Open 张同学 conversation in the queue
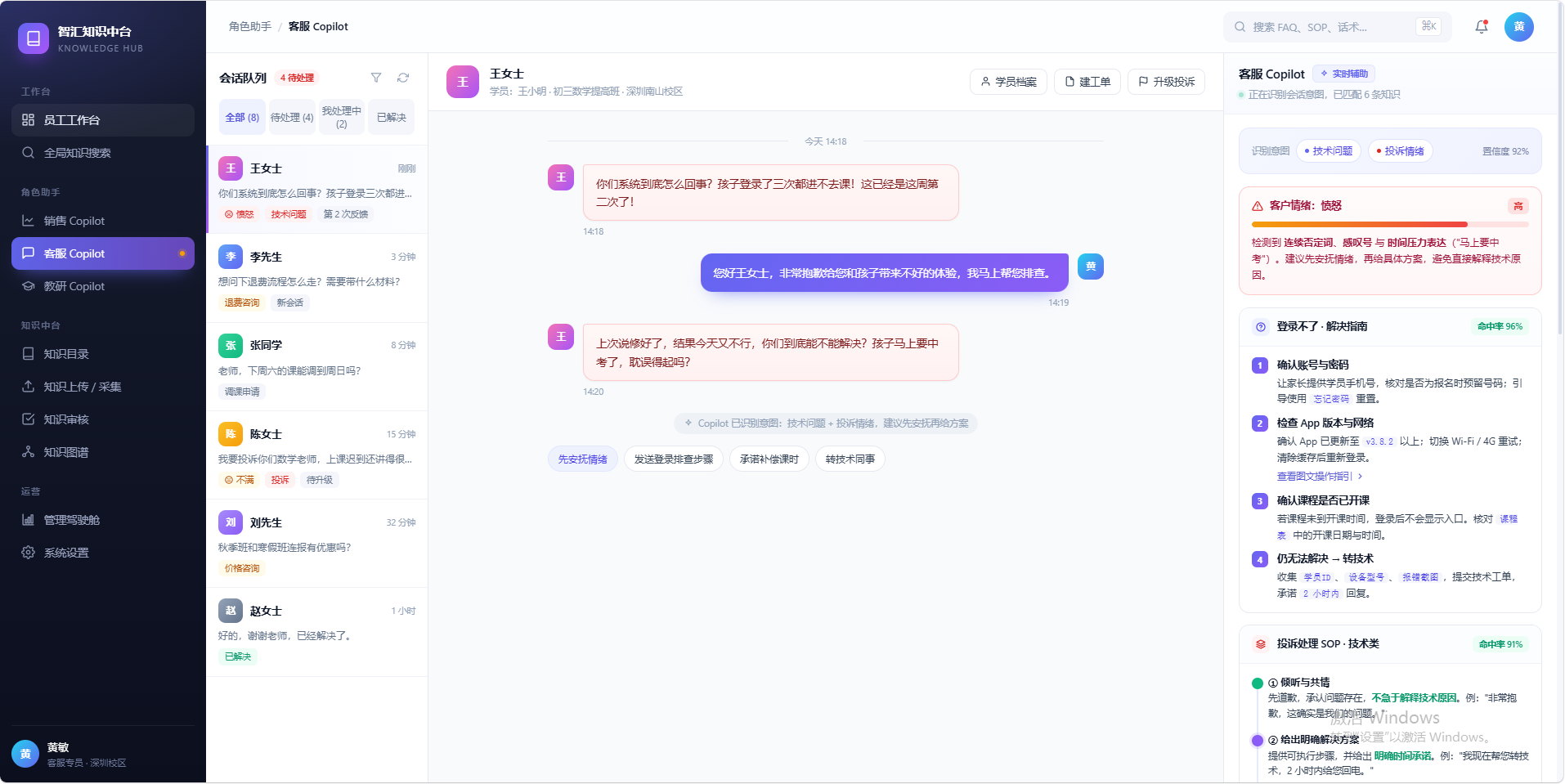Viewport: 1565px width, 784px height. [x=317, y=367]
